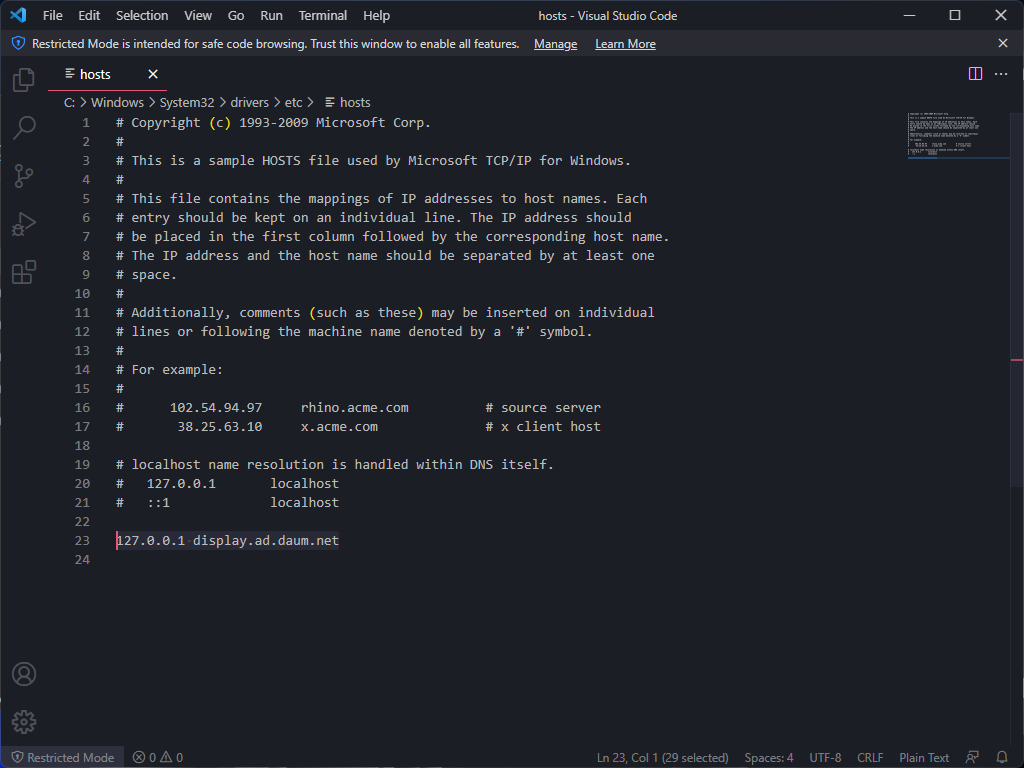Click the shield icon in Restricted Mode banner
This screenshot has height=768, width=1024.
pos(18,44)
